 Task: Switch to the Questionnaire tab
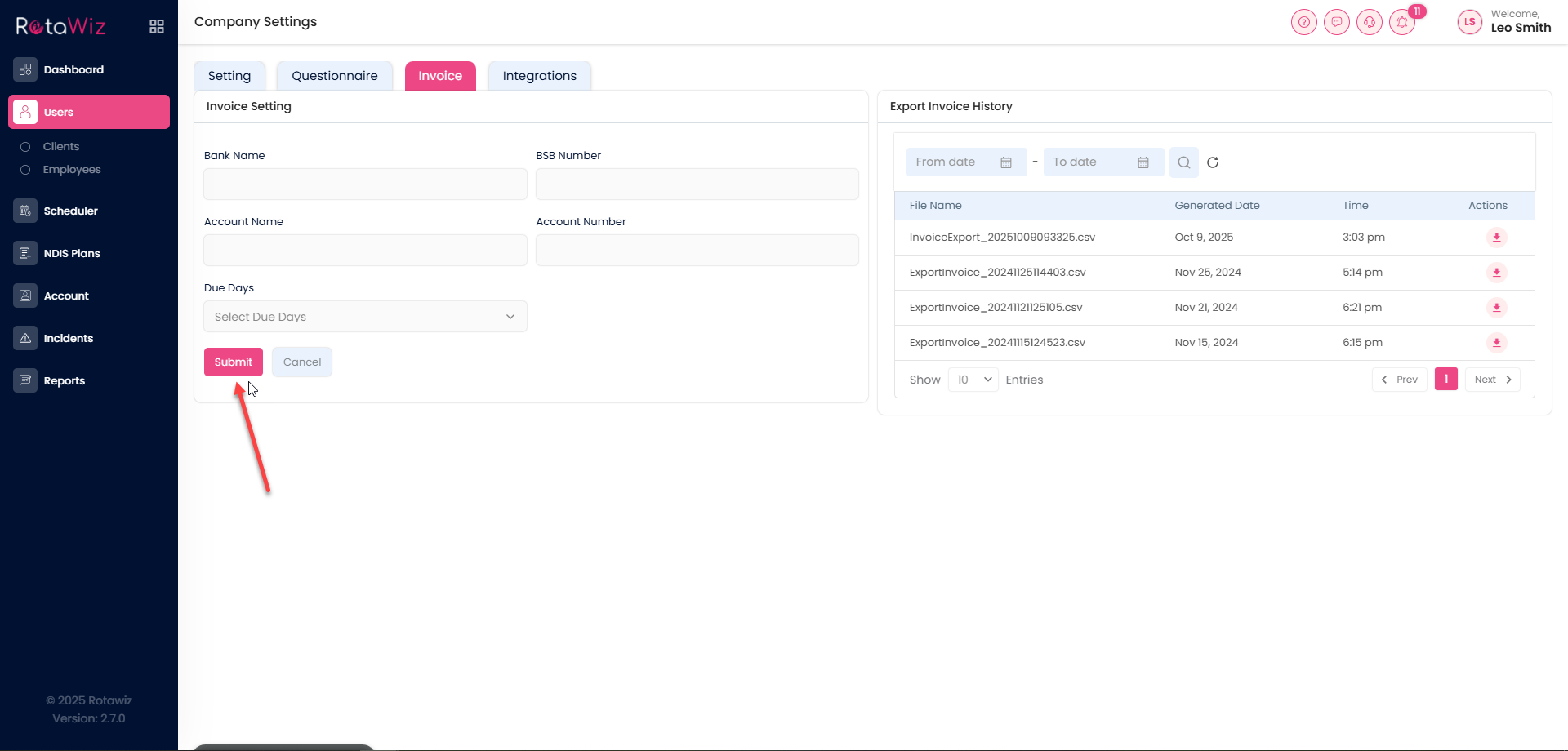click(x=335, y=76)
